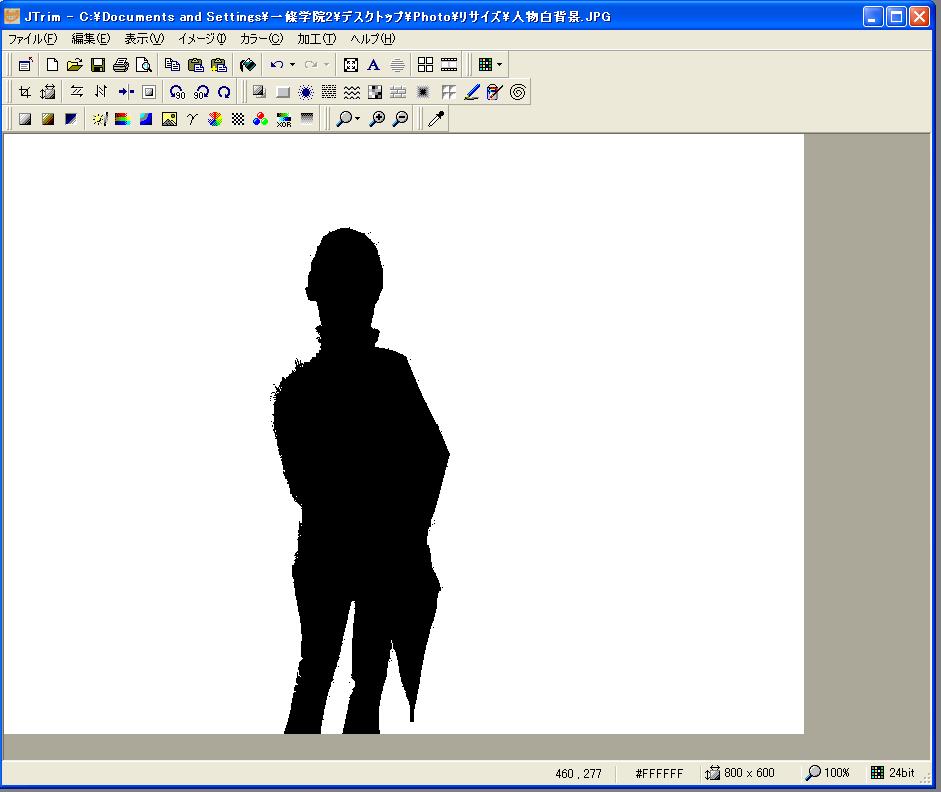Click the RGB color balance circles icon
This screenshot has height=792, width=941.
[x=260, y=119]
